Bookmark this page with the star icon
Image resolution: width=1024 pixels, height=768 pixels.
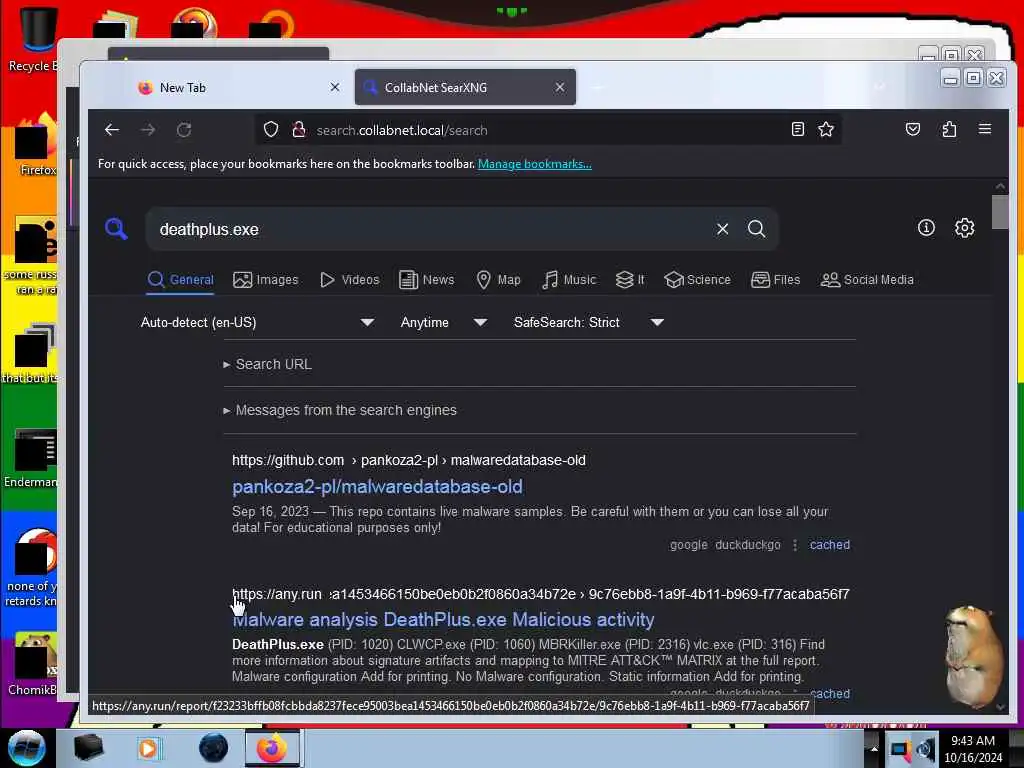pos(826,129)
